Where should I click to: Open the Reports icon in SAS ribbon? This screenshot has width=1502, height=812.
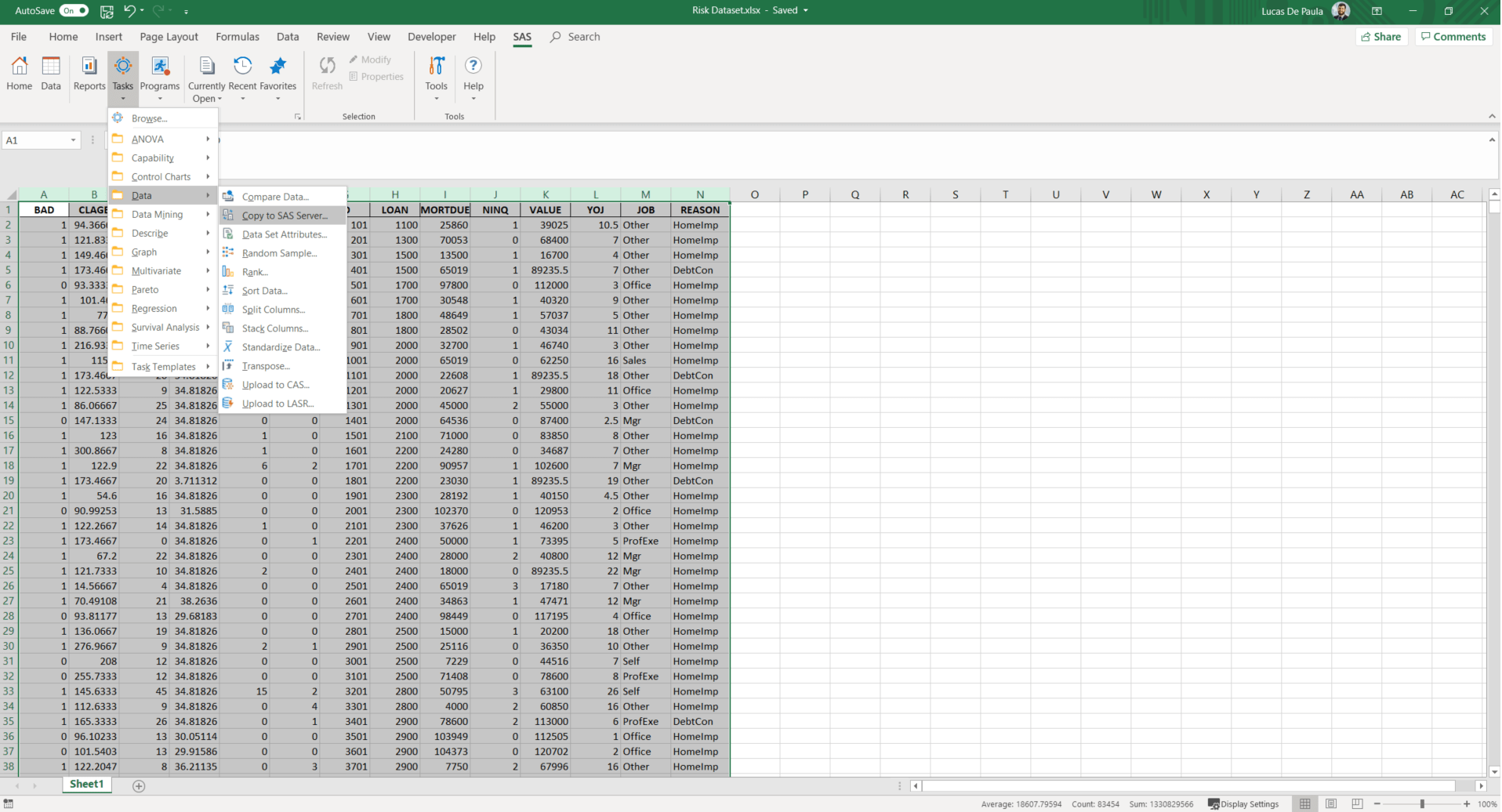click(x=89, y=74)
